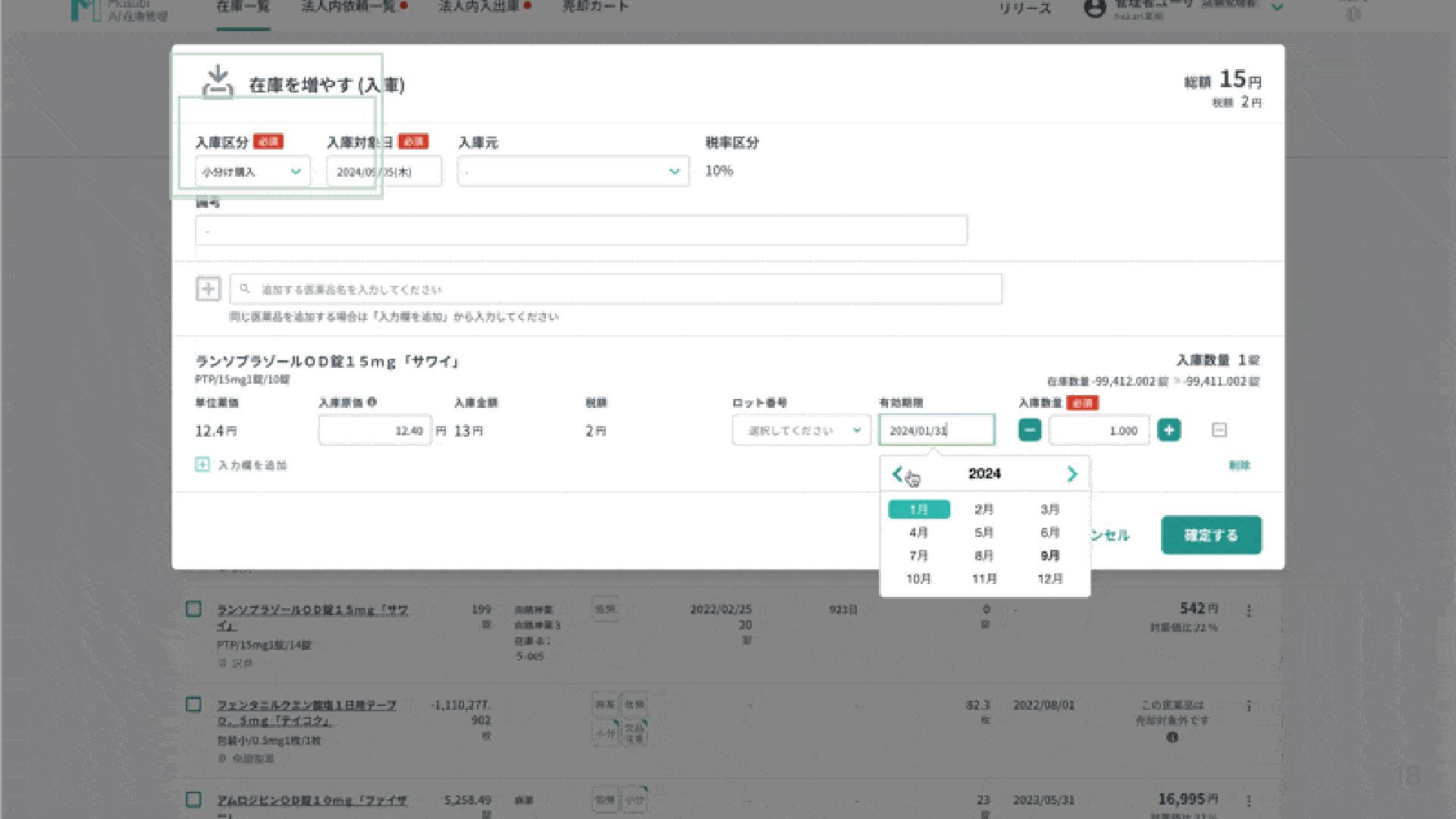Open アムロジピンOD錠 link in background list

coord(312,805)
